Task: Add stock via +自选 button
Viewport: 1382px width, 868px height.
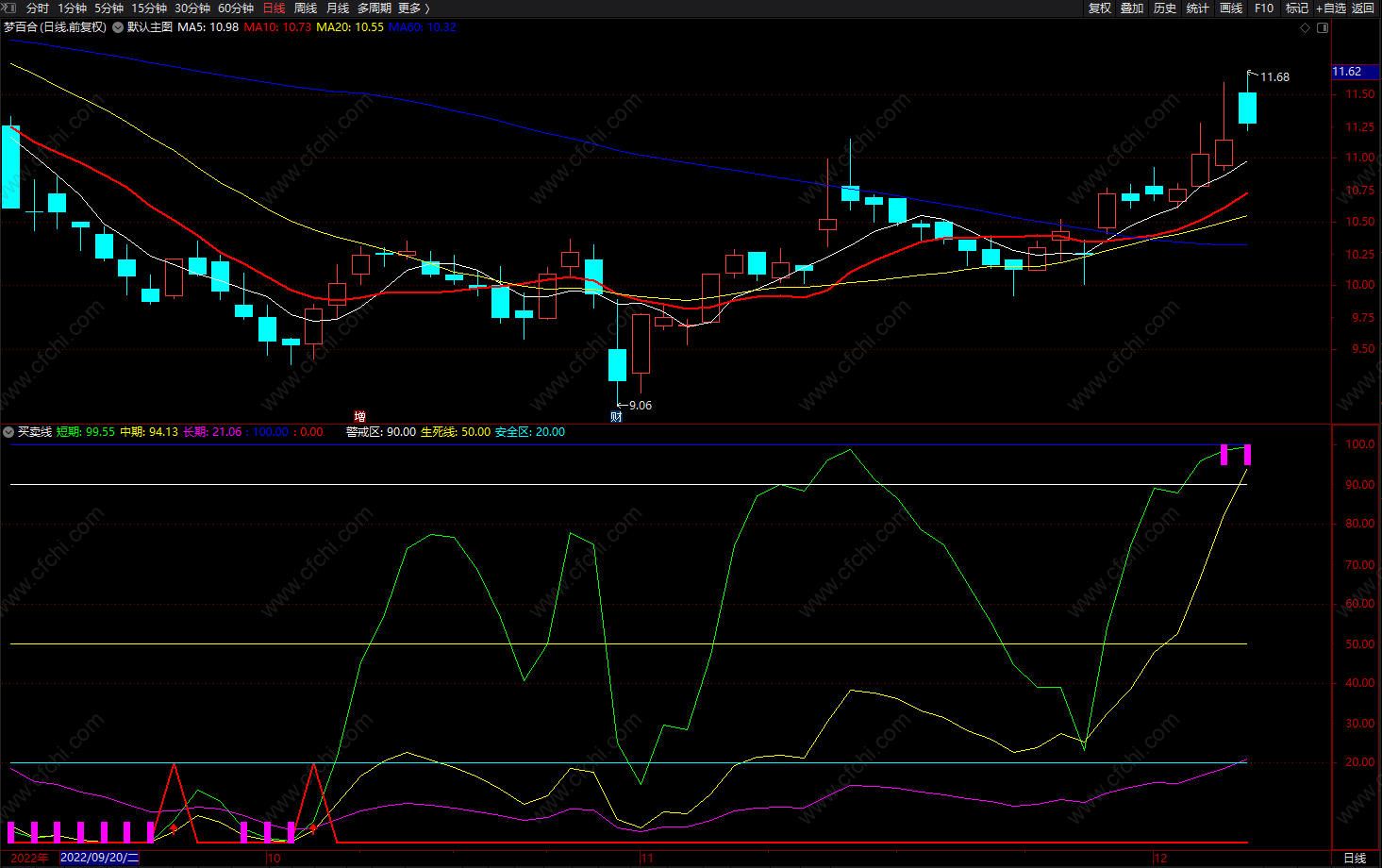Action: pos(1331,8)
